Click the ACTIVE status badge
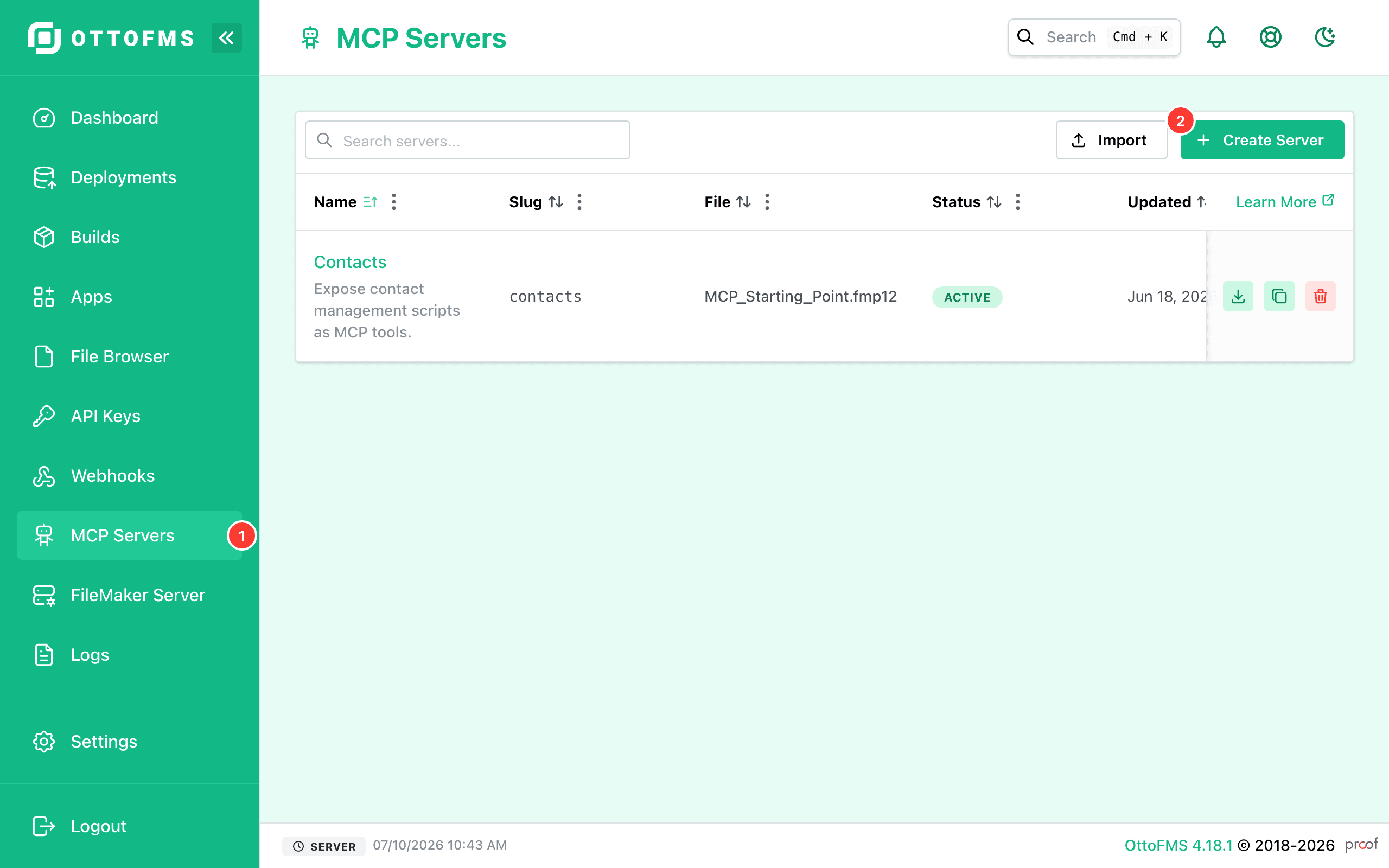This screenshot has height=868, width=1389. pos(967,297)
